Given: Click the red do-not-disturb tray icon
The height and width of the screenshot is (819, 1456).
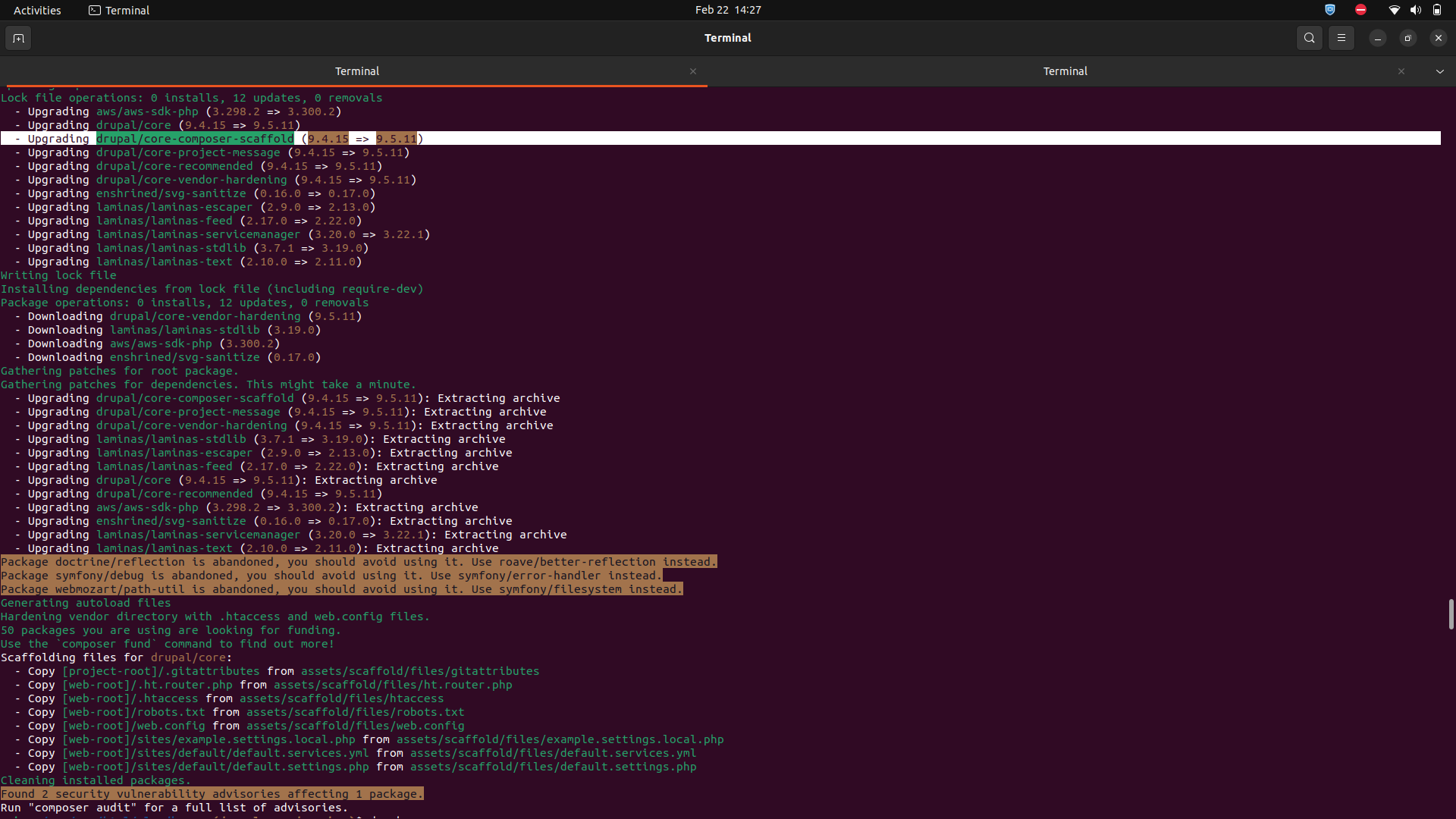Looking at the screenshot, I should pyautogui.click(x=1360, y=10).
